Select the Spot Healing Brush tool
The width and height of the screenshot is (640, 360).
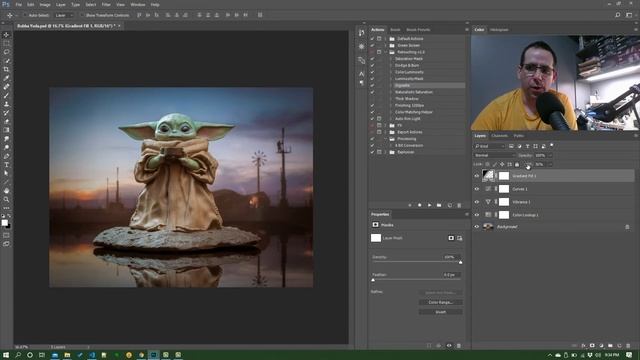pos(6,87)
